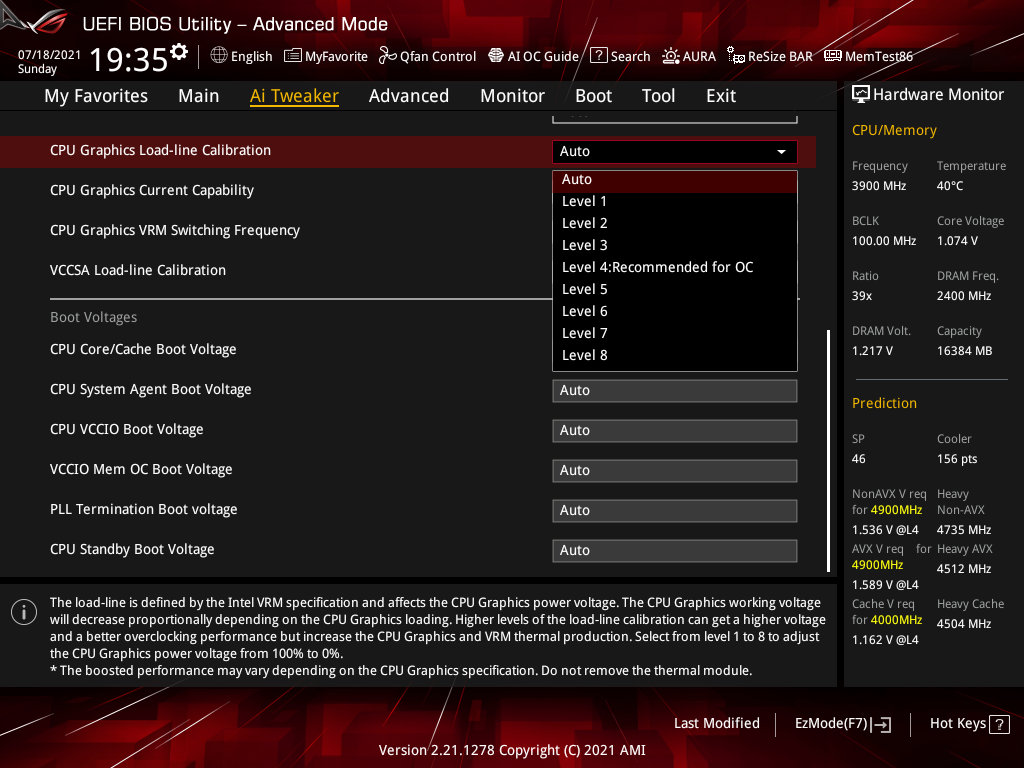Click the Hardware Monitor panel icon
Image resolution: width=1024 pixels, height=768 pixels.
pyautogui.click(x=861, y=93)
